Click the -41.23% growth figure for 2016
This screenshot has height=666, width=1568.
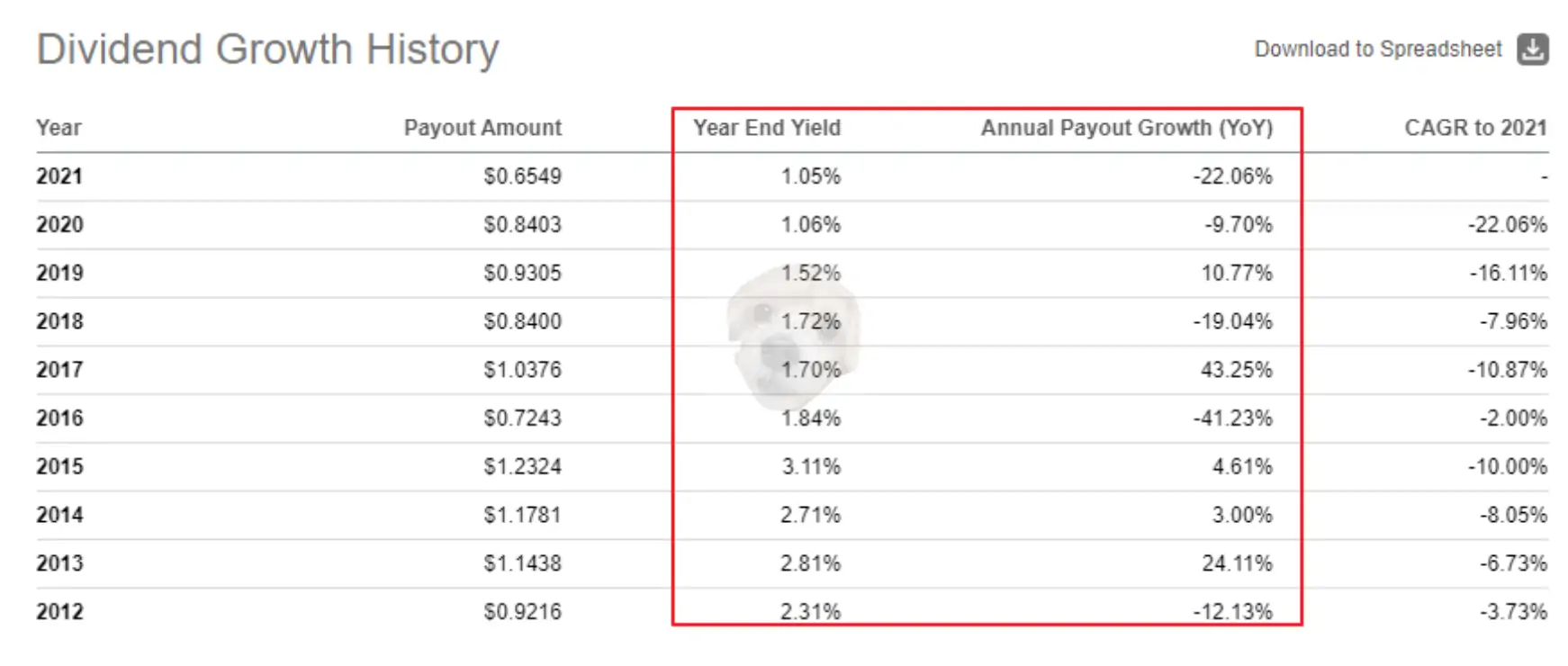[x=1235, y=418]
